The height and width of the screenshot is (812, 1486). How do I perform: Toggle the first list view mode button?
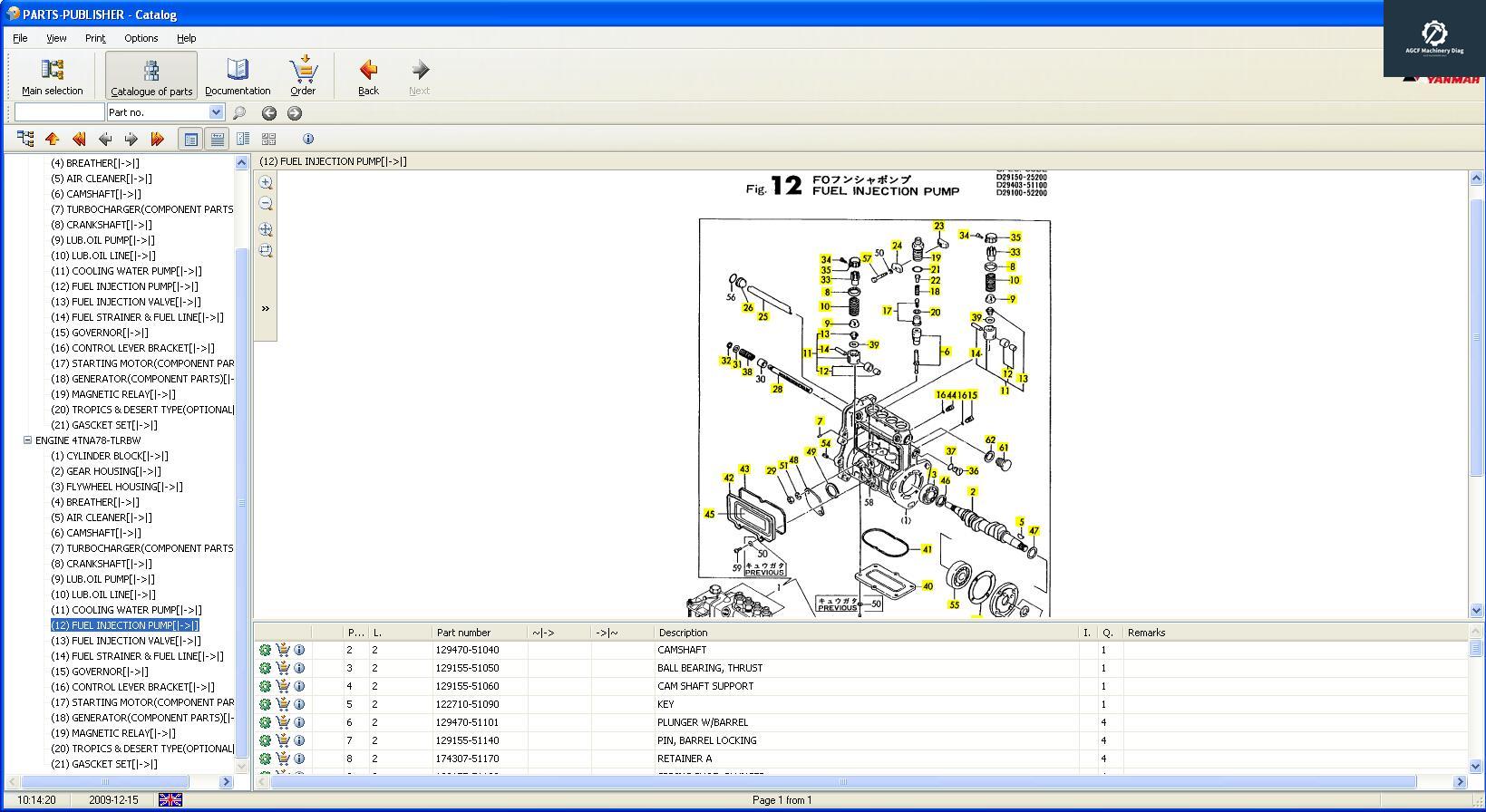[x=190, y=139]
